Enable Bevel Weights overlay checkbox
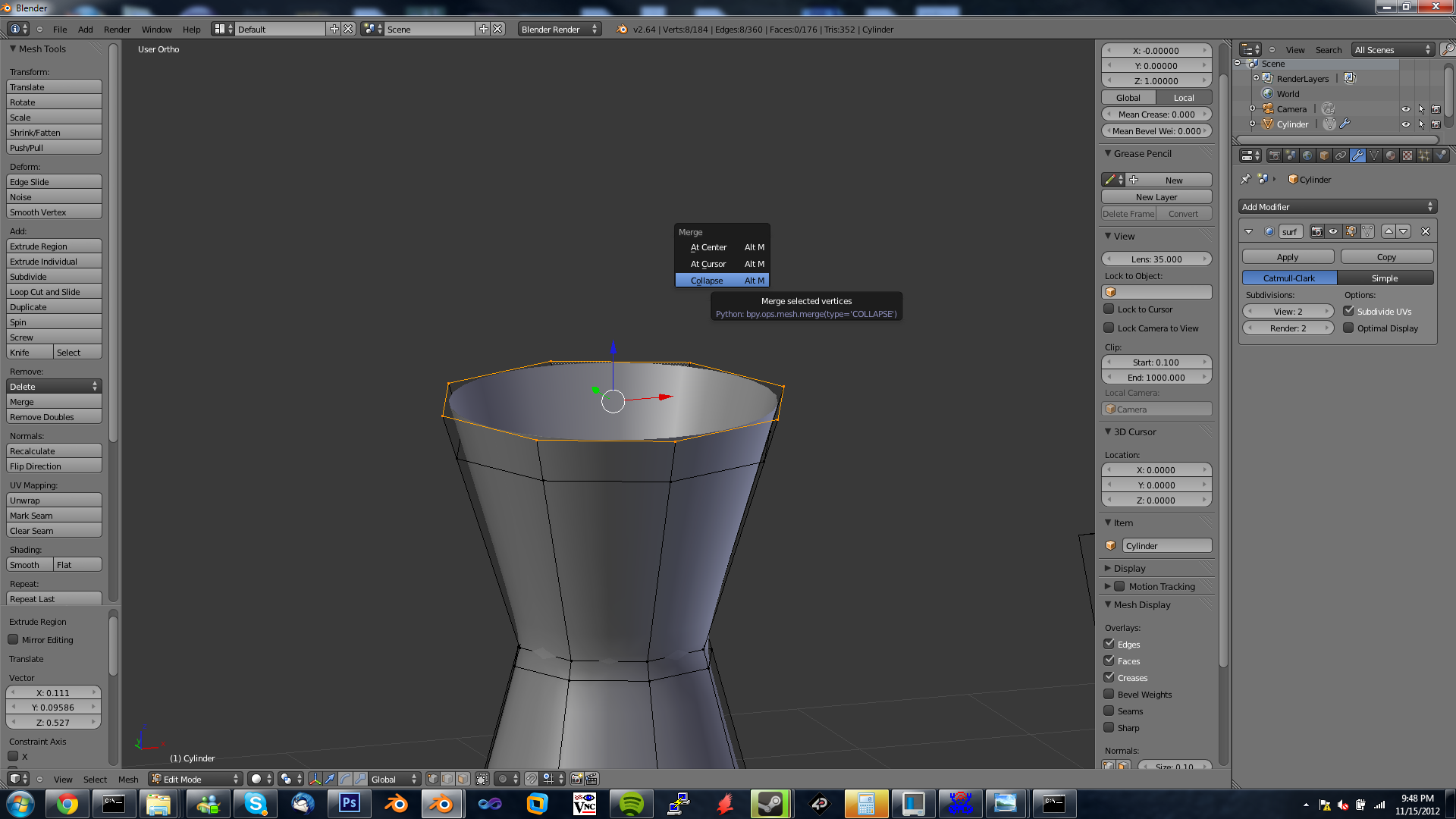Image resolution: width=1456 pixels, height=819 pixels. tap(1109, 694)
